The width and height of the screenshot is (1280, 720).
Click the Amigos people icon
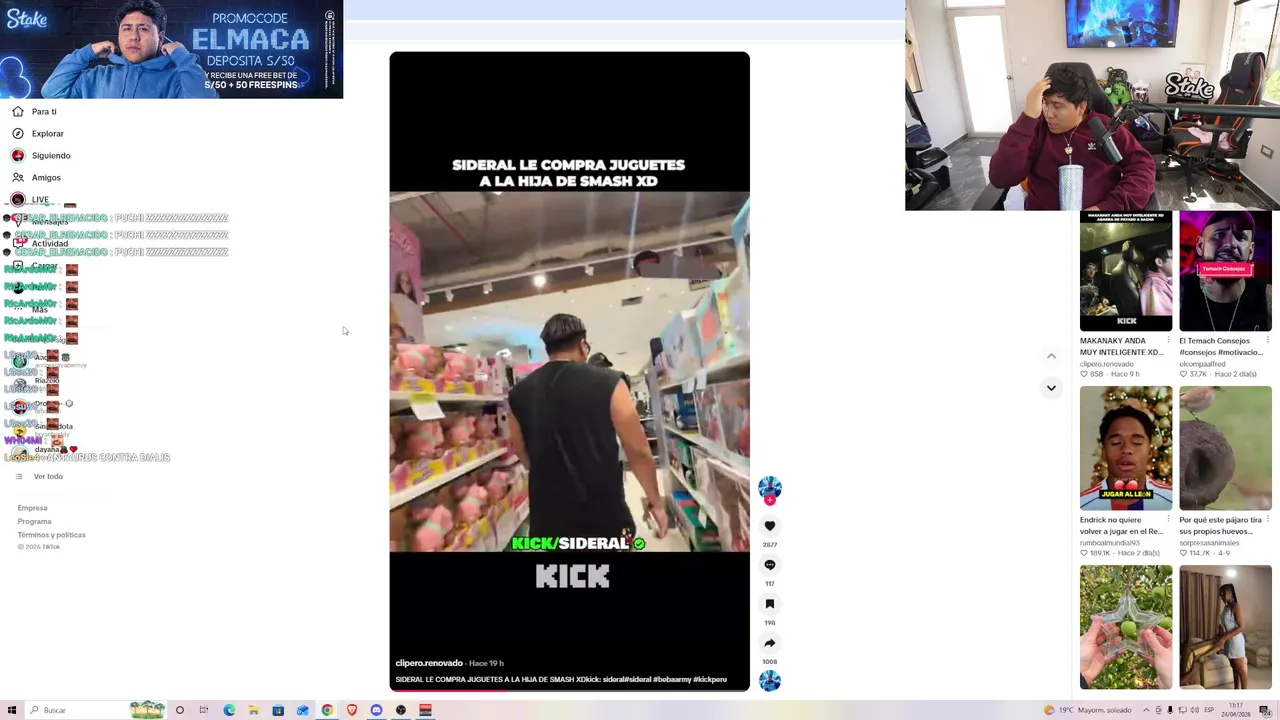tap(18, 178)
